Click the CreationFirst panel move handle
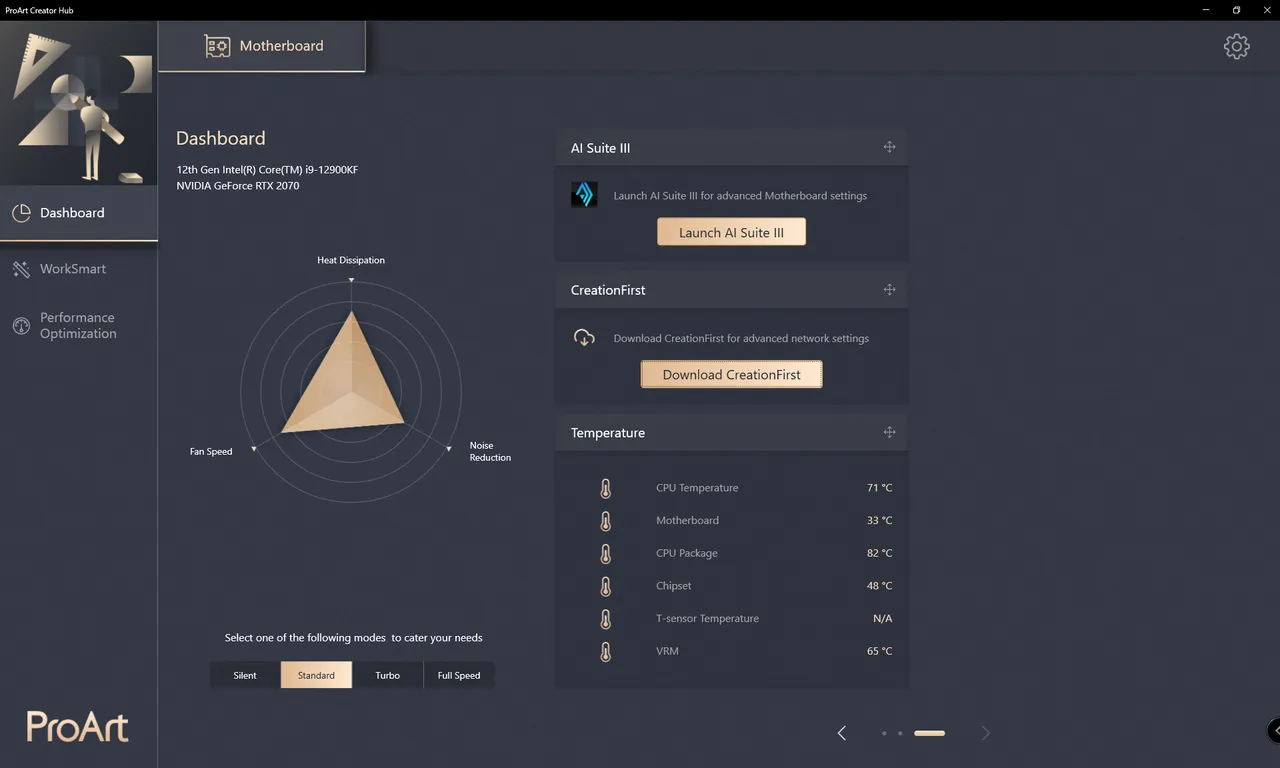 click(889, 290)
